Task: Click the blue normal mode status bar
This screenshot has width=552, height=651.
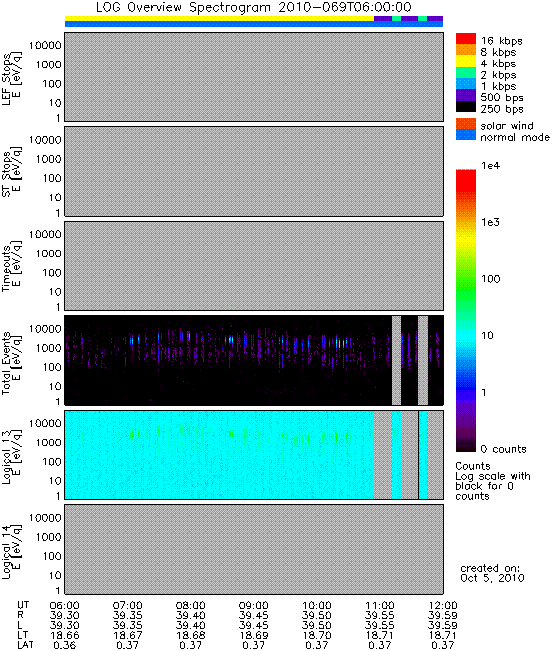Action: (254, 24)
